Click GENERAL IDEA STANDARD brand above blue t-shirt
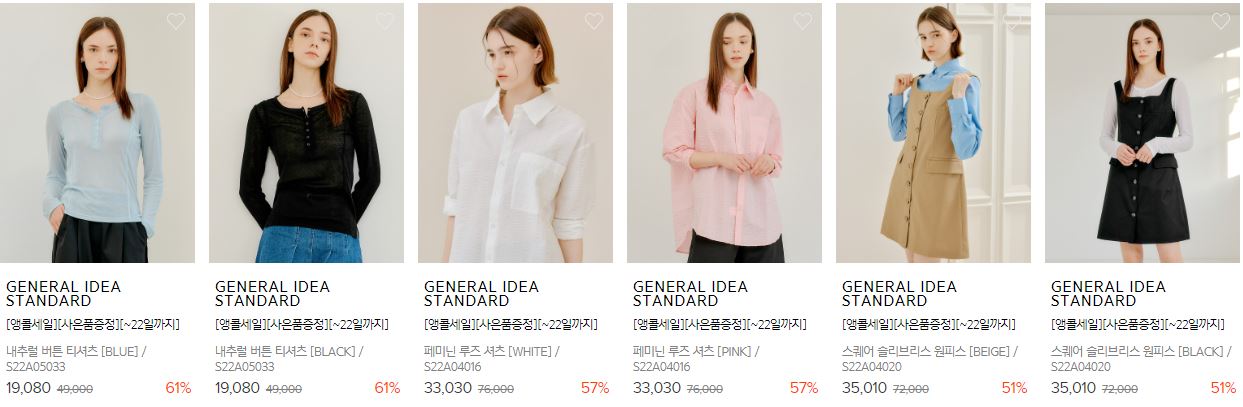Viewport: 1243px width, 407px height. [x=63, y=294]
